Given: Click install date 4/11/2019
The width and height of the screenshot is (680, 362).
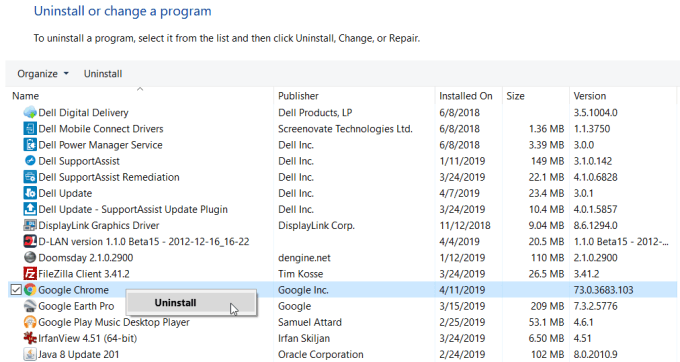Looking at the screenshot, I should pyautogui.click(x=462, y=290).
